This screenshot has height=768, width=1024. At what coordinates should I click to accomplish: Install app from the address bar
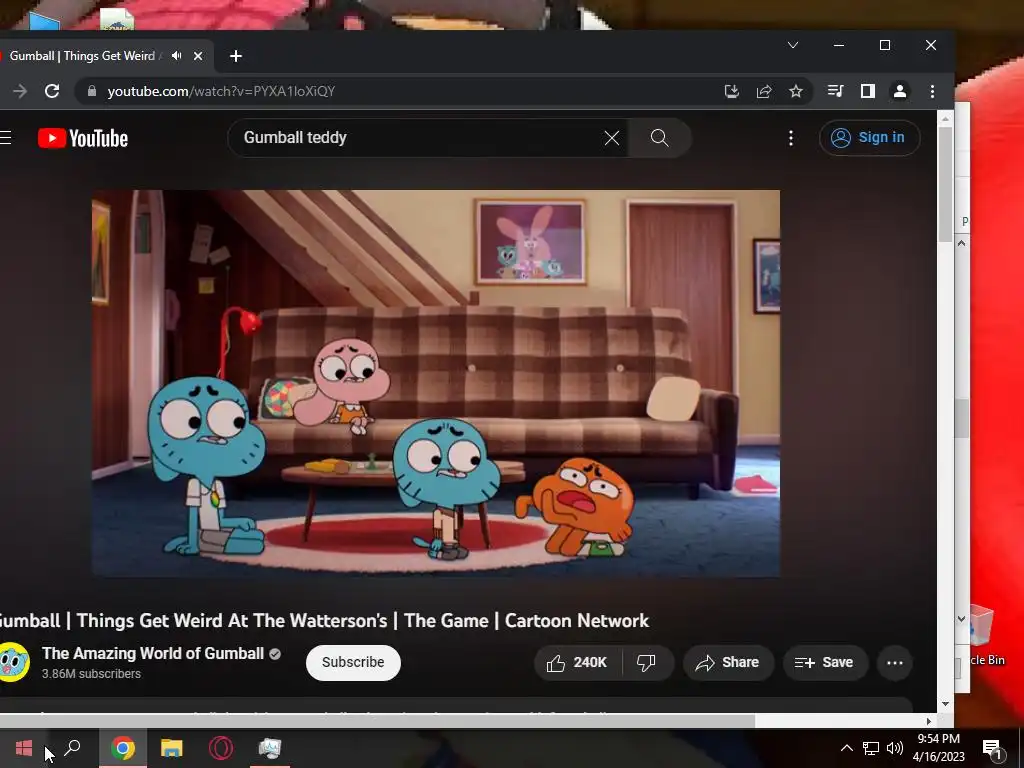tap(731, 91)
